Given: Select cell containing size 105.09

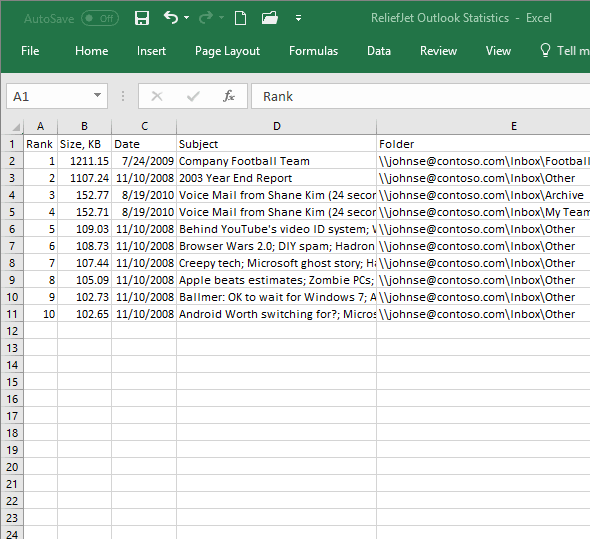Looking at the screenshot, I should click(x=84, y=280).
